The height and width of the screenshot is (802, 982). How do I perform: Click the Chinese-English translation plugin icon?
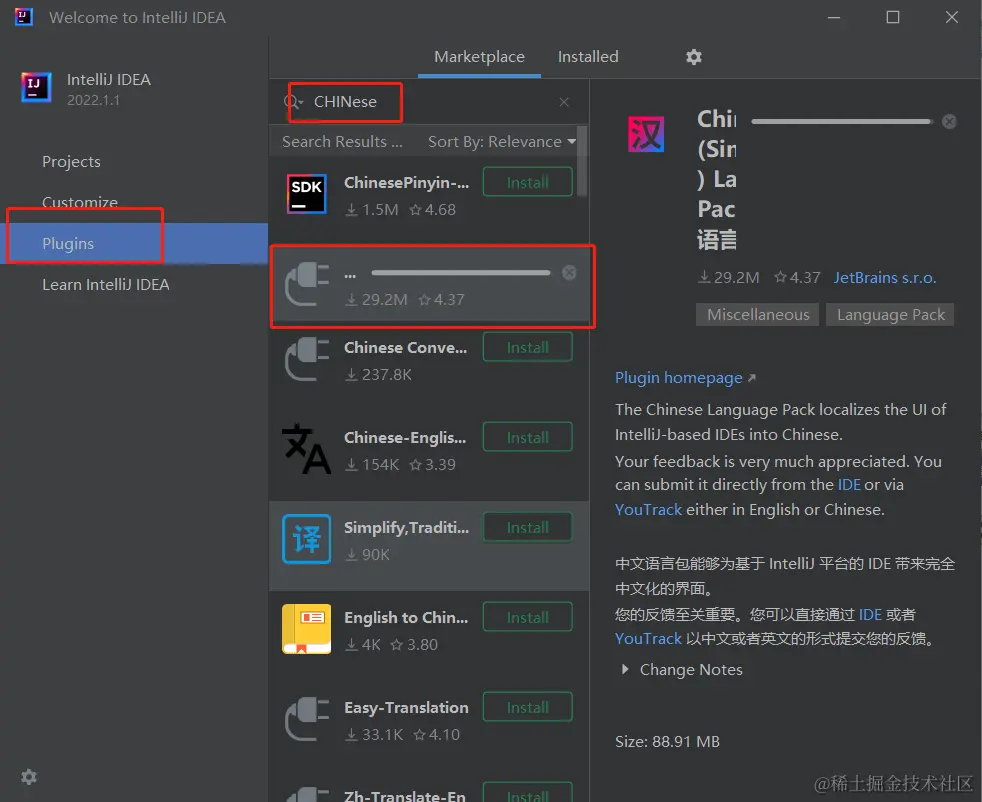(x=306, y=449)
